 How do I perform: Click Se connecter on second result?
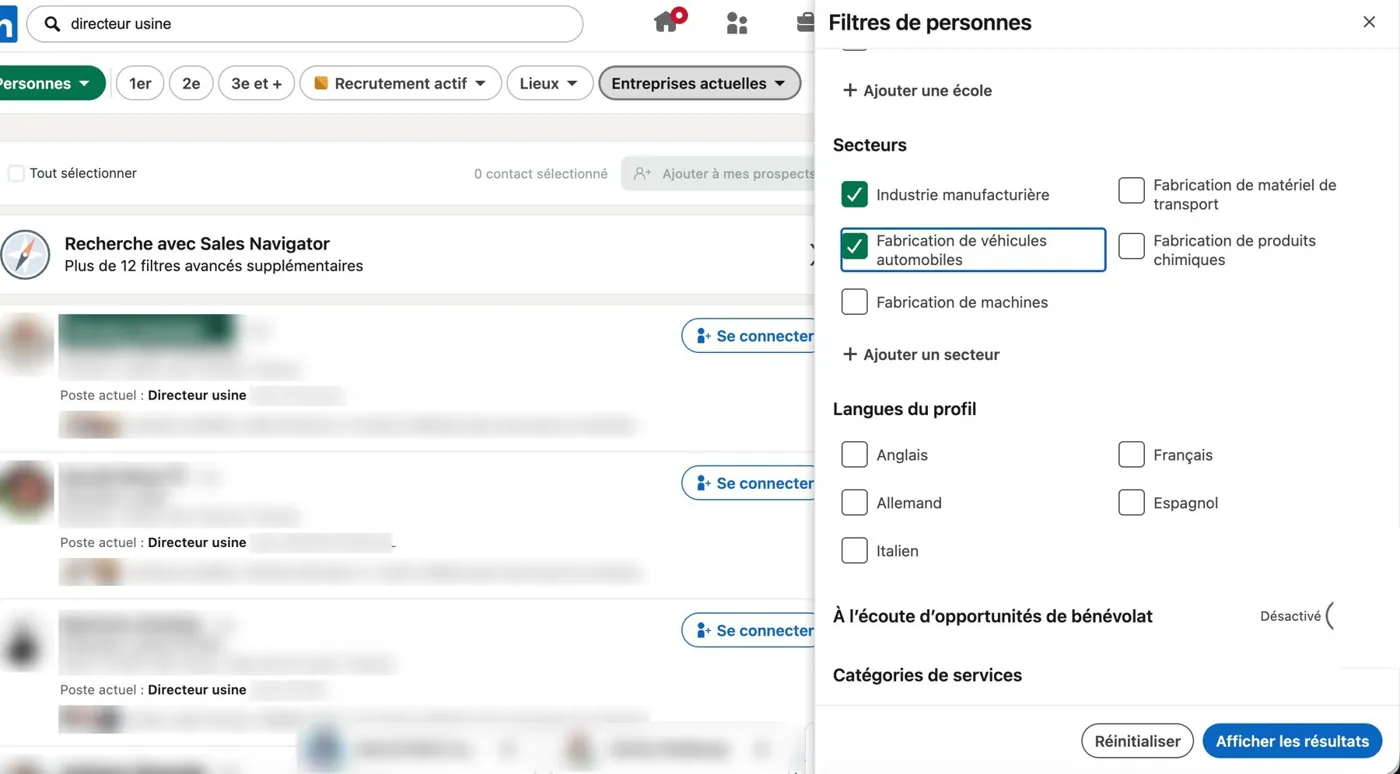(x=749, y=483)
